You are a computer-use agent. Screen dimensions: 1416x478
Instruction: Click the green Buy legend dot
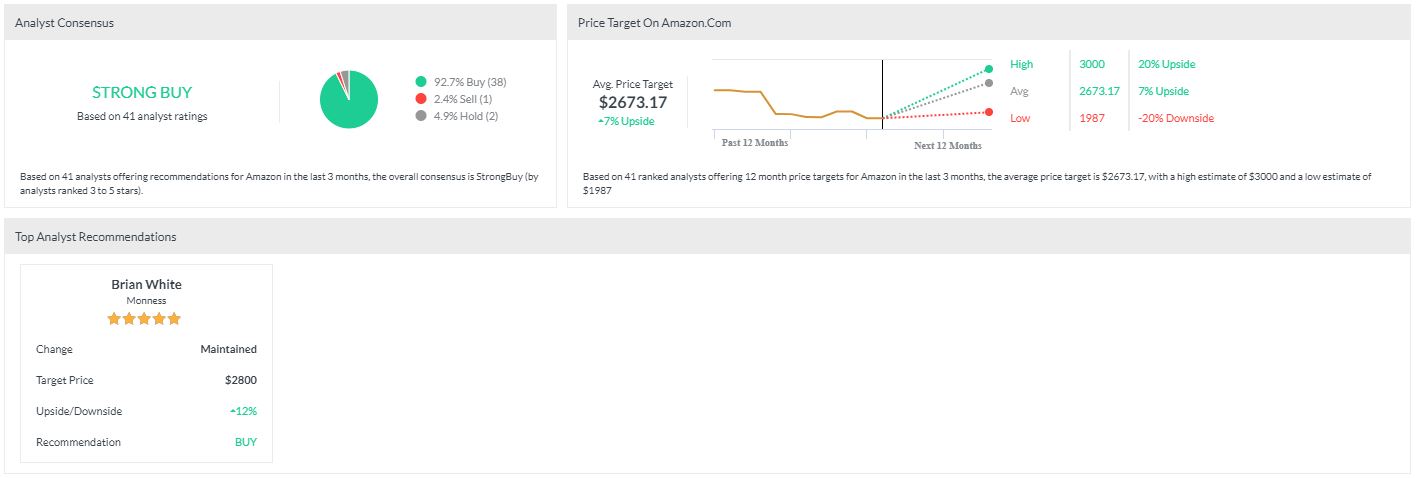pyautogui.click(x=421, y=81)
